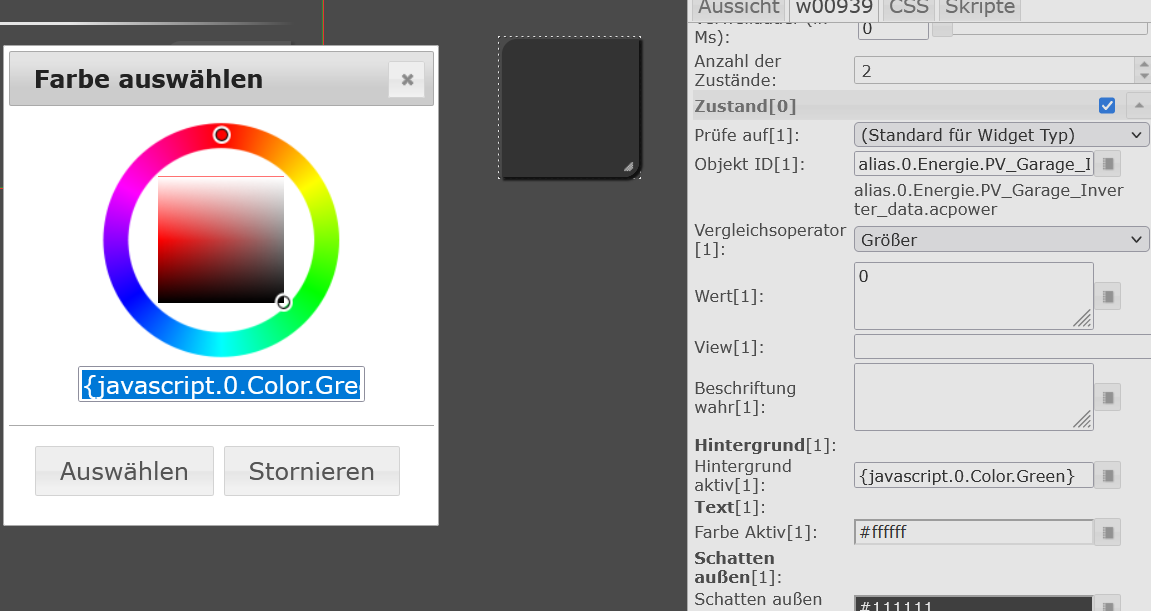Toggle the Zustand[0] checkbox
1151x611 pixels.
(1106, 106)
